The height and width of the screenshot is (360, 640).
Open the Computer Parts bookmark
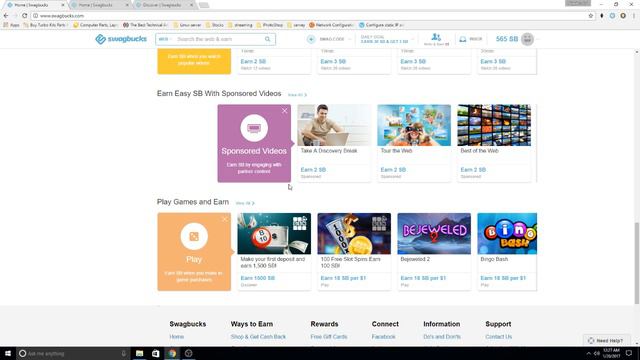tap(95, 25)
